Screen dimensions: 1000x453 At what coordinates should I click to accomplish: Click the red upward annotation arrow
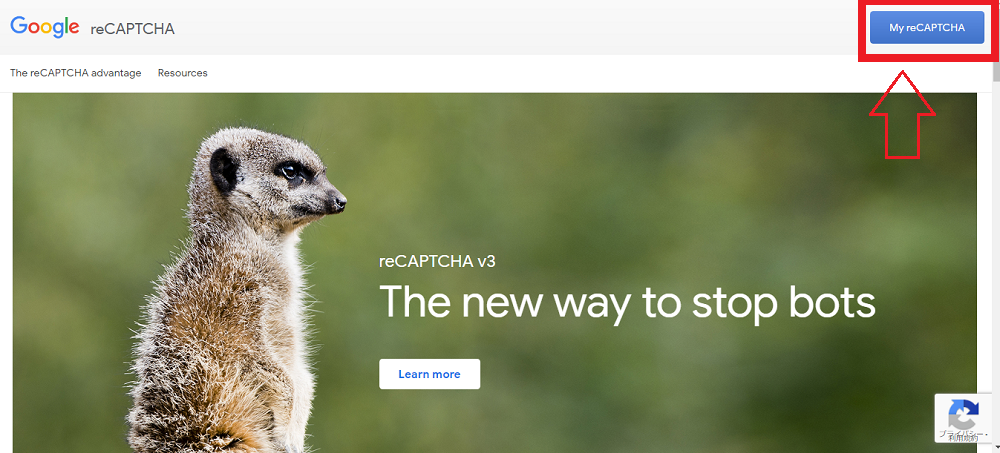[x=902, y=114]
